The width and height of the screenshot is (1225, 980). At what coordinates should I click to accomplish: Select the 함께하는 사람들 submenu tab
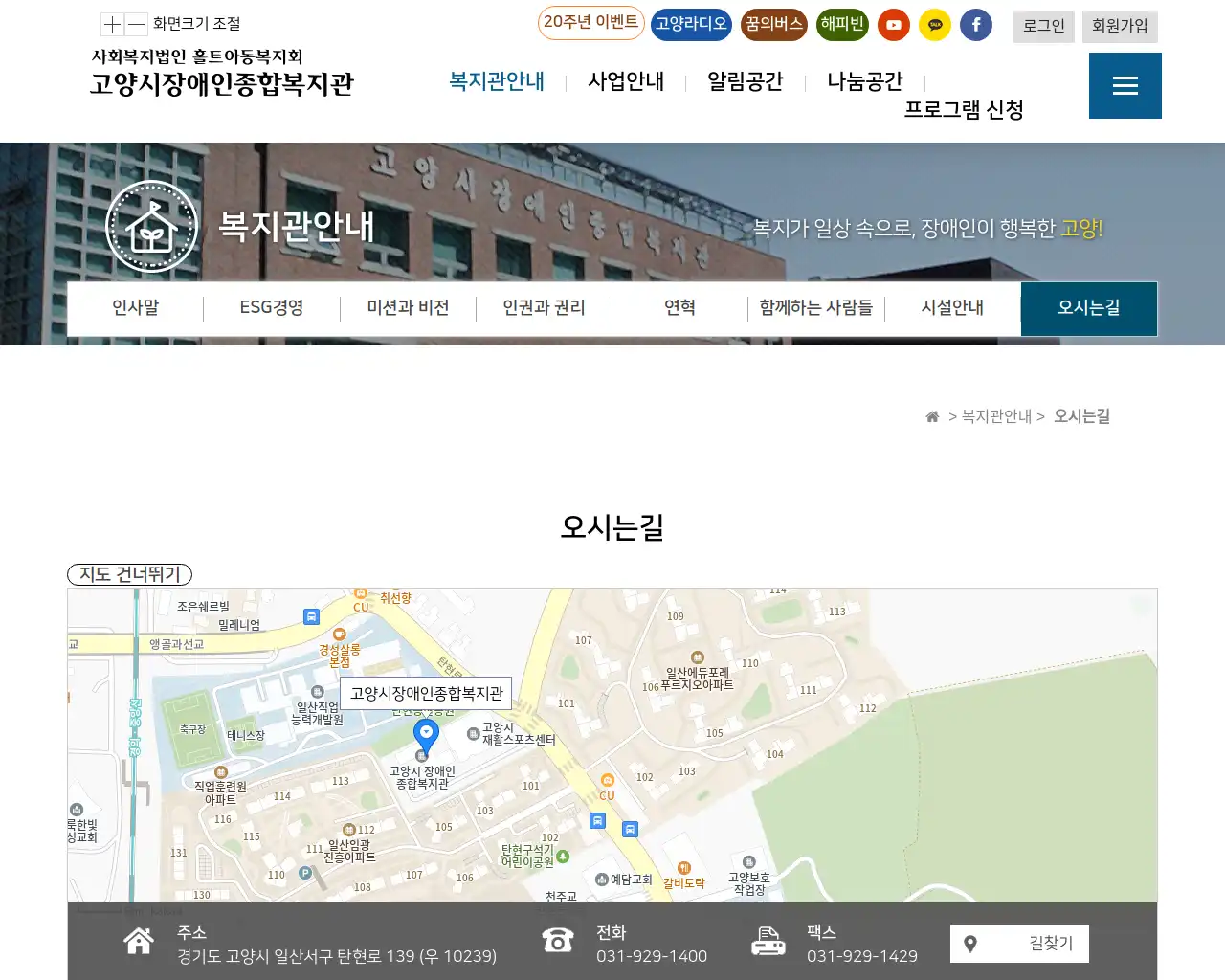(816, 308)
